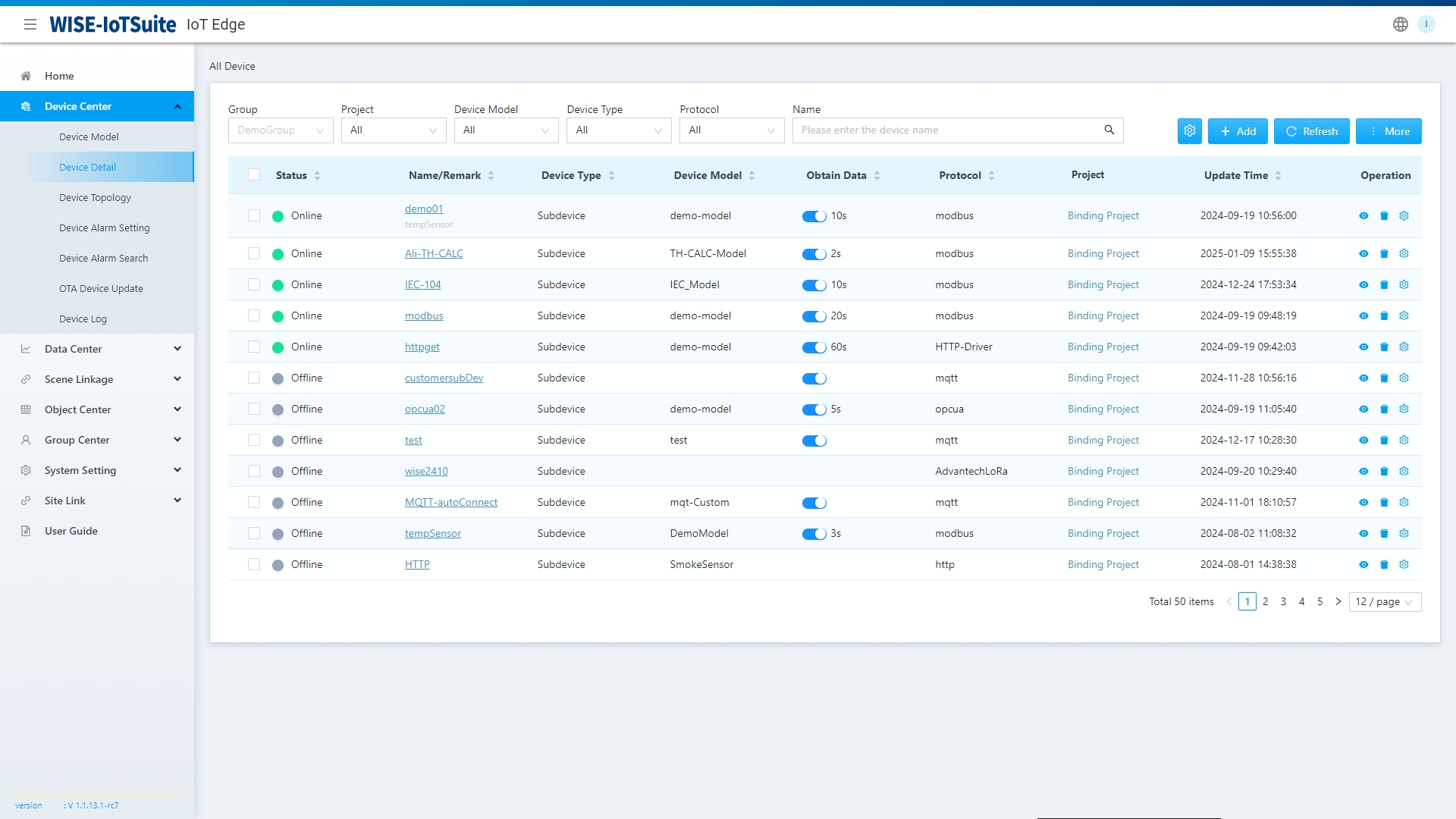Click the search magnifier in Name field
Image resolution: width=1456 pixels, height=819 pixels.
coord(1109,130)
